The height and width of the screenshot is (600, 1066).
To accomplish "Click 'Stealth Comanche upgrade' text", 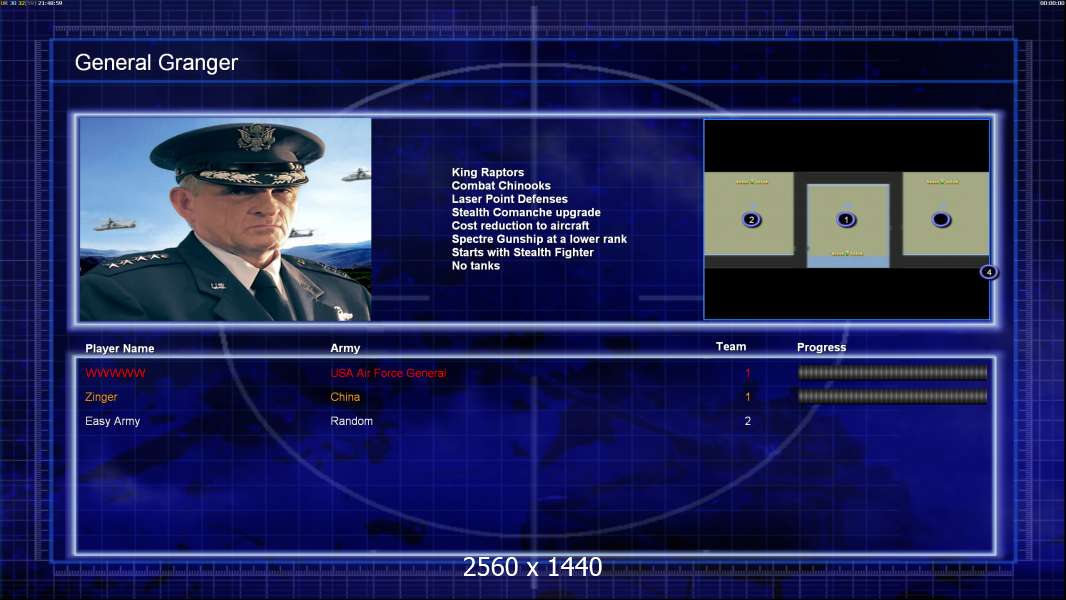I will (x=526, y=212).
